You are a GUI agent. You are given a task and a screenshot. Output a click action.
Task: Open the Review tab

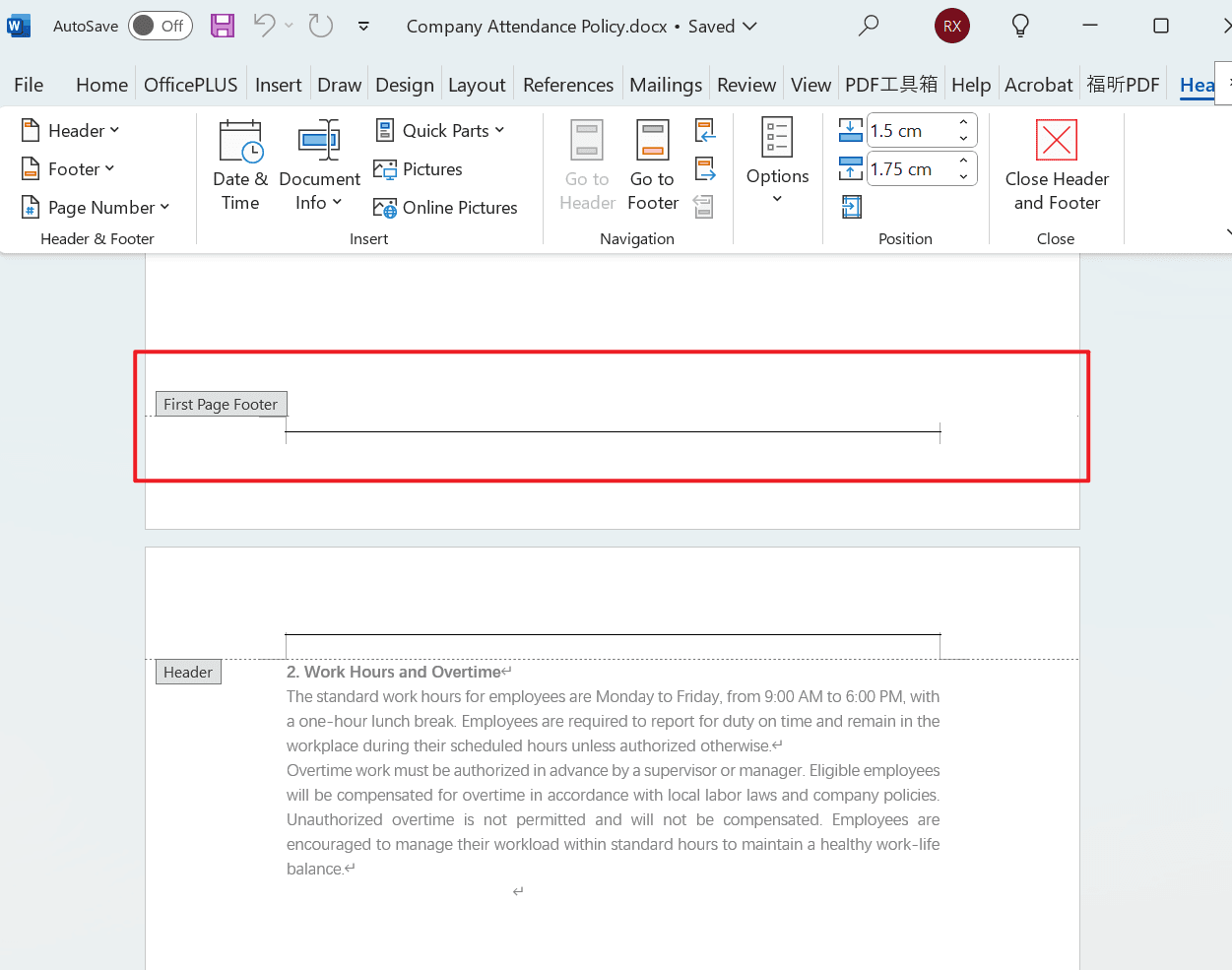click(746, 85)
